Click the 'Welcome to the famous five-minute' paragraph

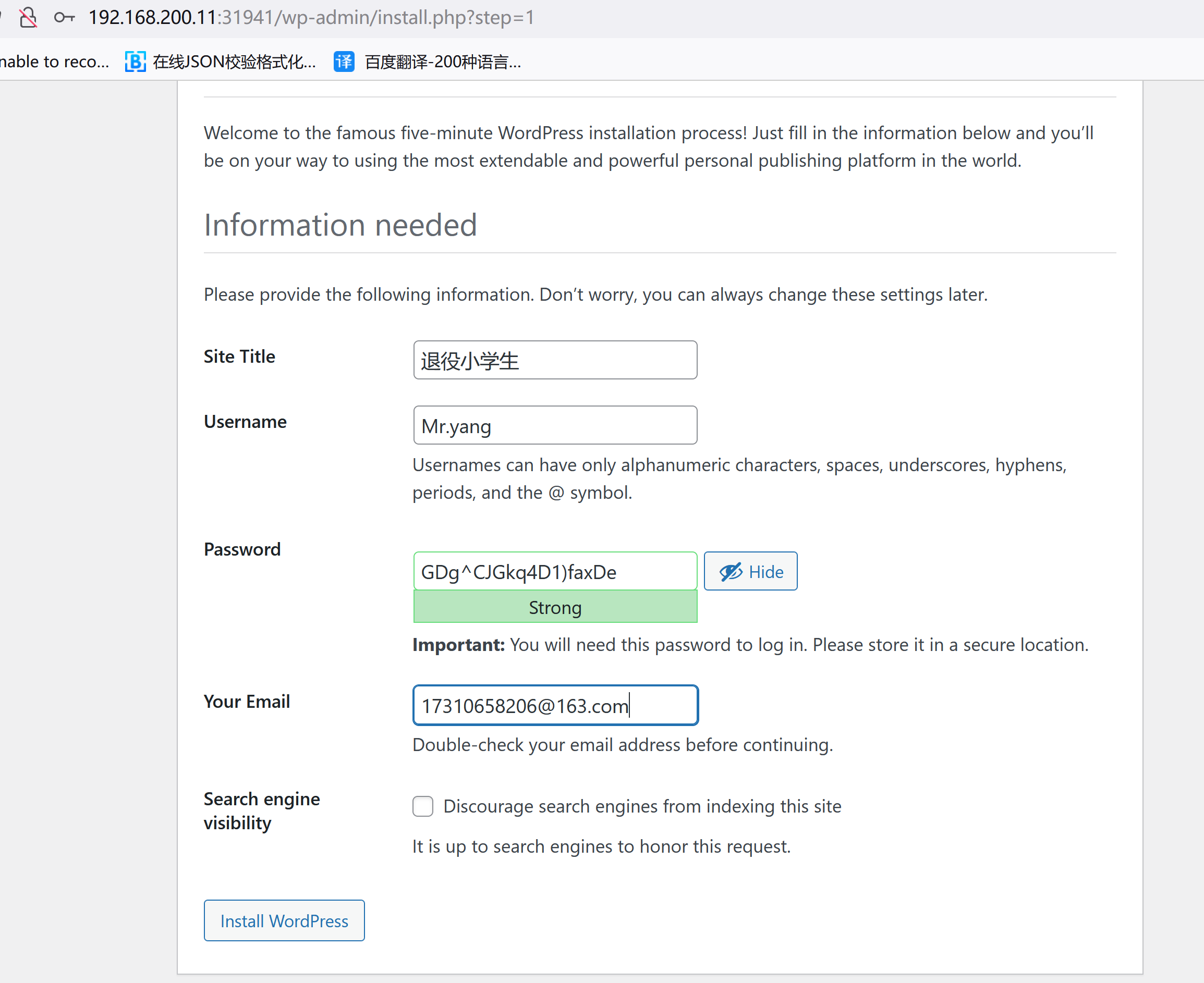(x=649, y=146)
